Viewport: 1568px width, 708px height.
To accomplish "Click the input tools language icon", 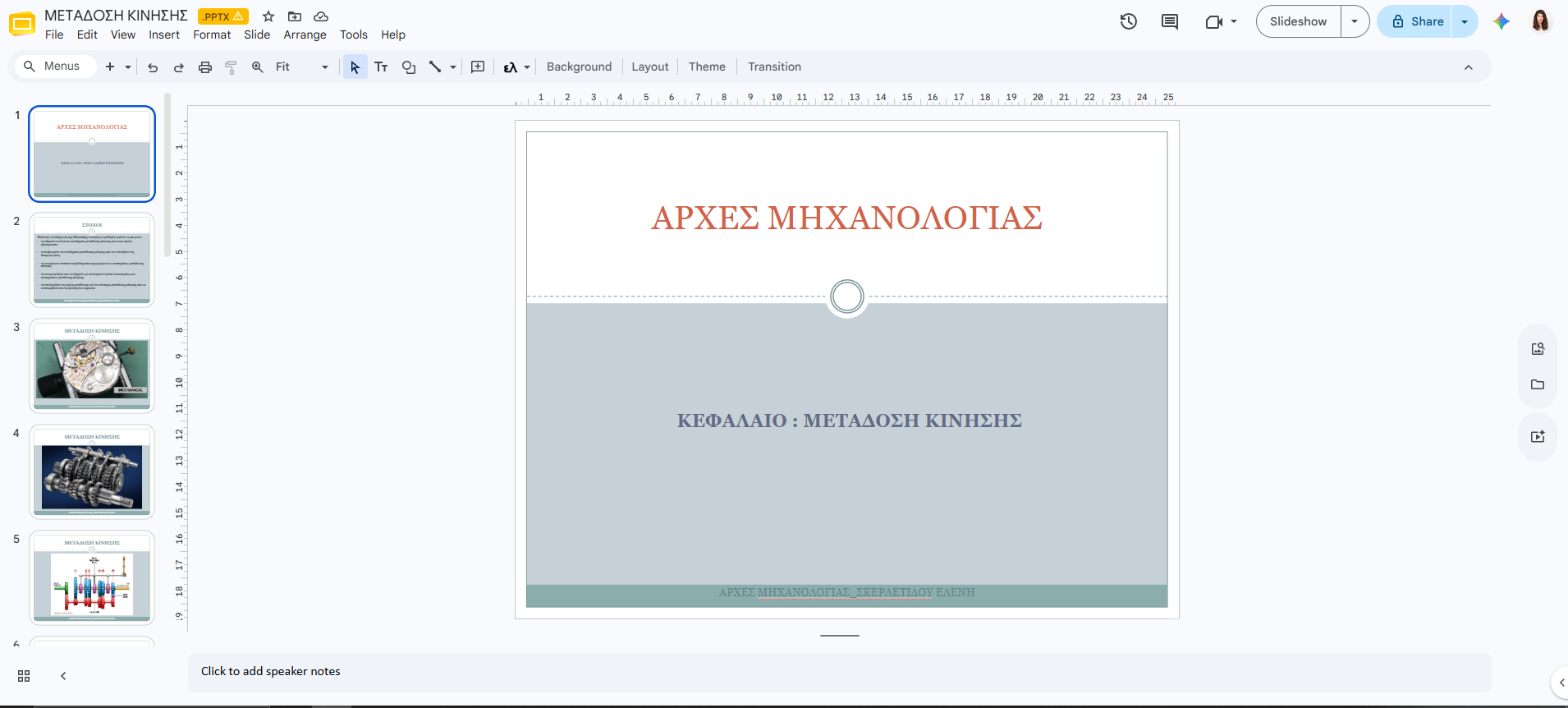I will (511, 67).
